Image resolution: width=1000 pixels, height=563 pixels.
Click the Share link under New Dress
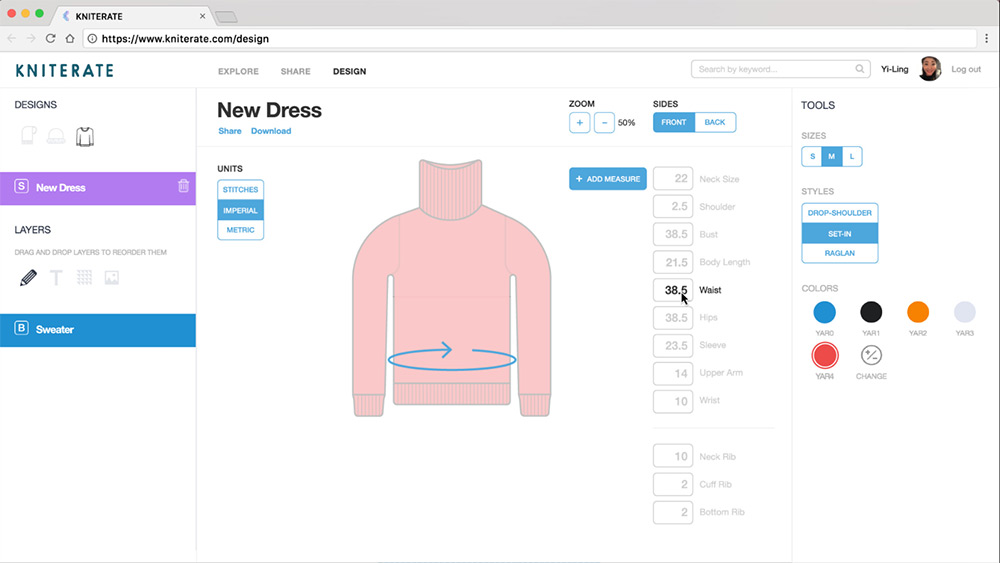click(x=230, y=131)
